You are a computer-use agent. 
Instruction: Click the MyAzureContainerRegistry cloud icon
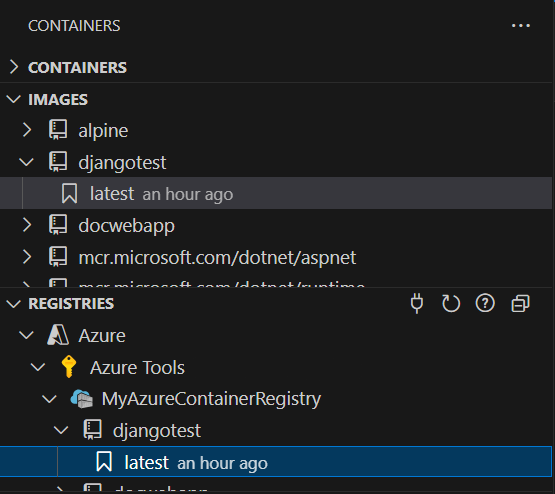(81, 399)
